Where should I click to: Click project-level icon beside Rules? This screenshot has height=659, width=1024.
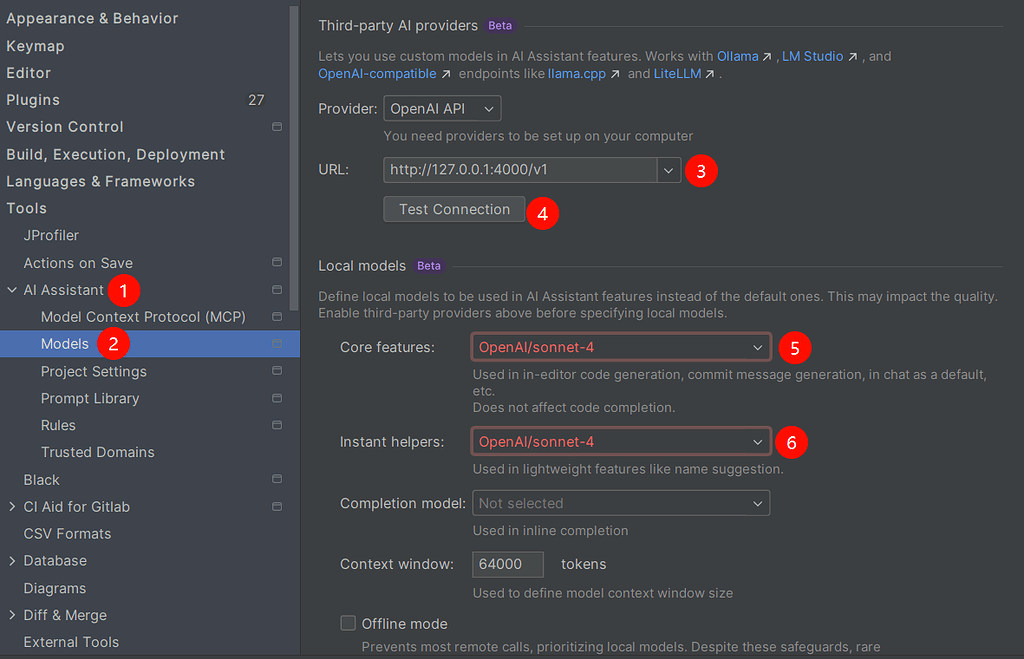tap(277, 425)
